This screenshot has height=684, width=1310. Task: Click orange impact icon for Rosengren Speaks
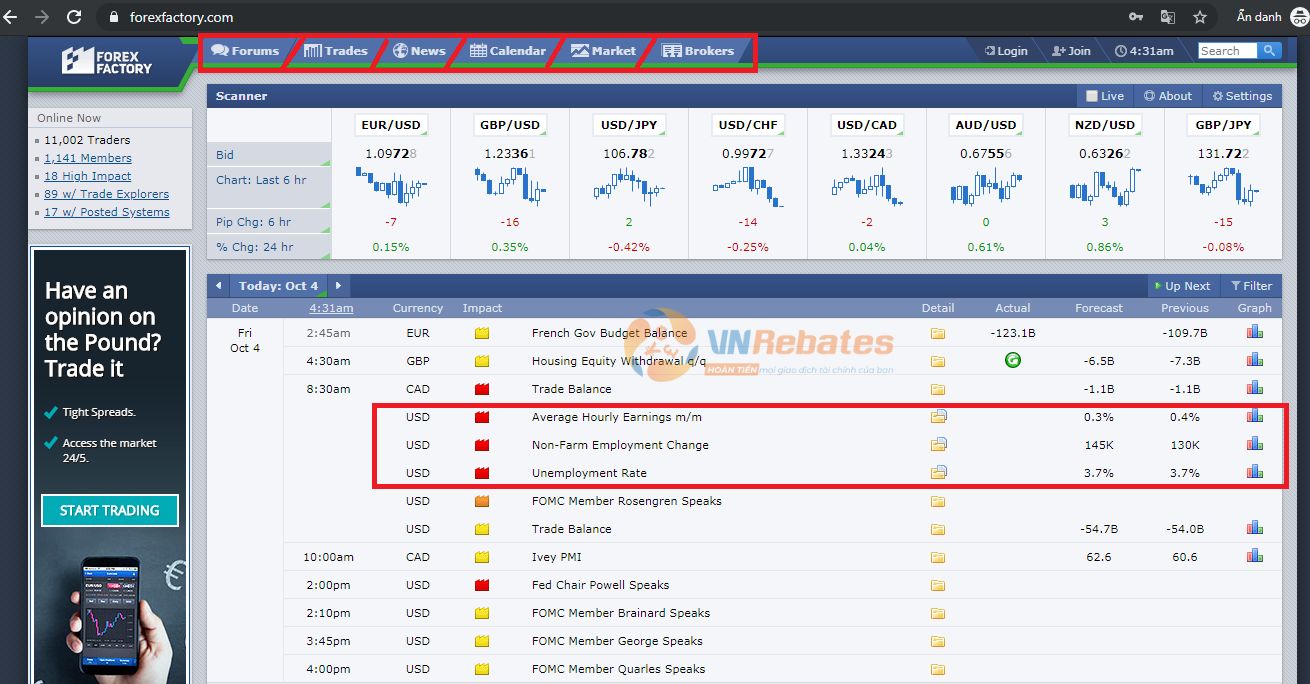click(482, 501)
